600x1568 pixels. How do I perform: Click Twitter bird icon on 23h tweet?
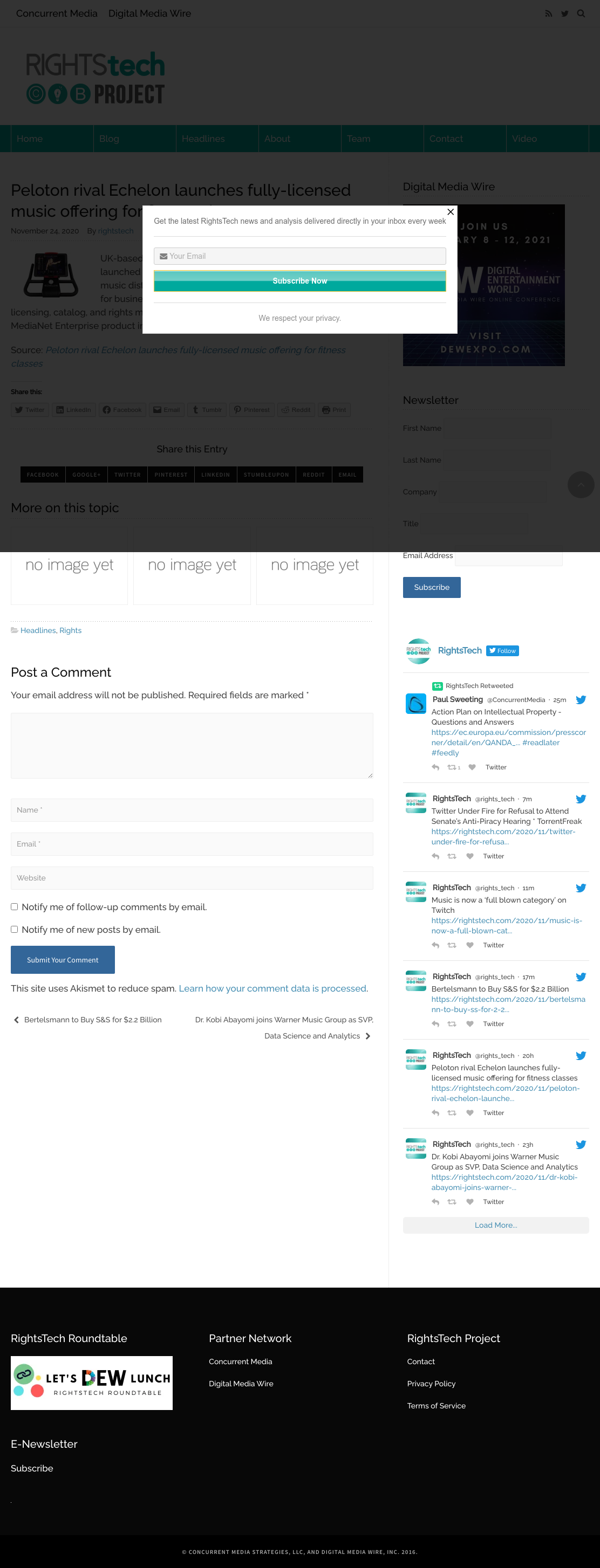click(581, 1144)
